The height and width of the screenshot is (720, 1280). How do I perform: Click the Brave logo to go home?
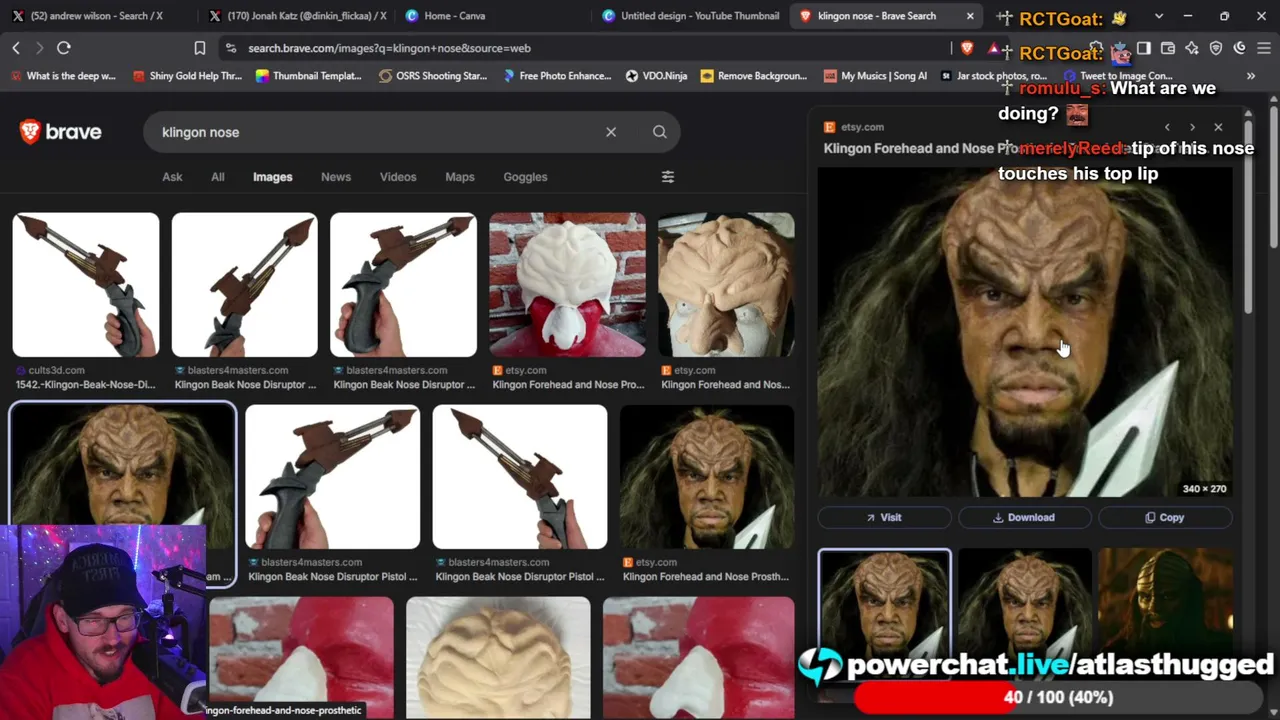pos(61,132)
